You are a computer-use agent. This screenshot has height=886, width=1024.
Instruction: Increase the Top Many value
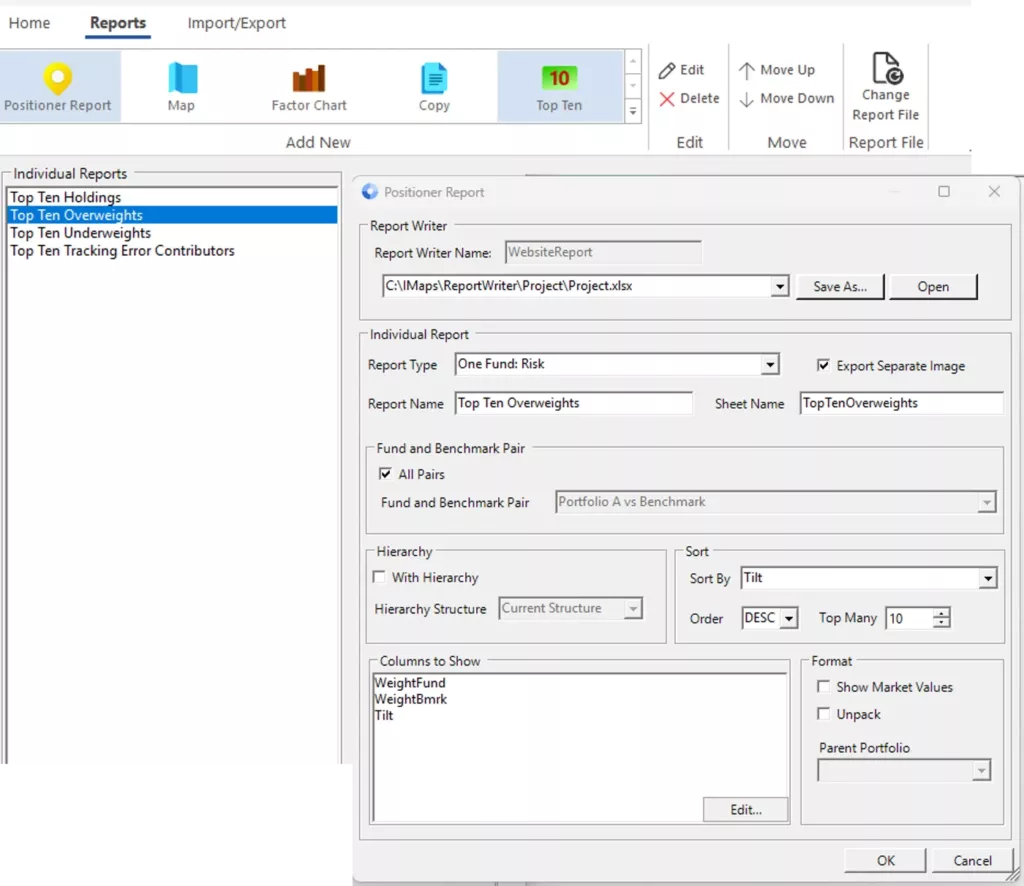point(941,613)
